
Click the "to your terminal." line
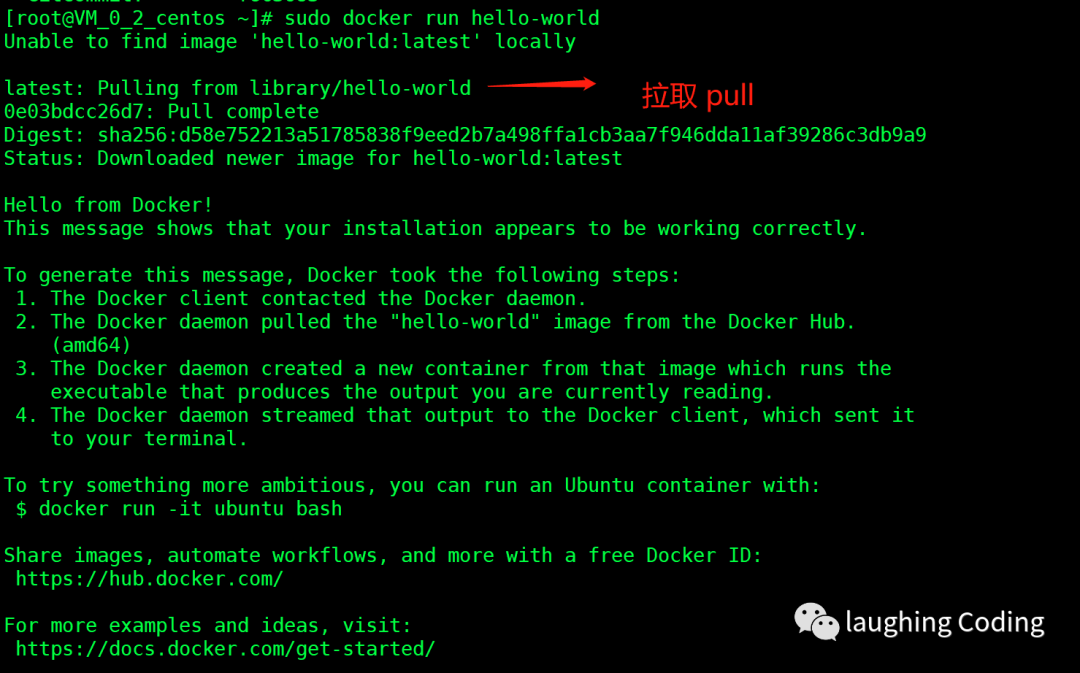(149, 439)
